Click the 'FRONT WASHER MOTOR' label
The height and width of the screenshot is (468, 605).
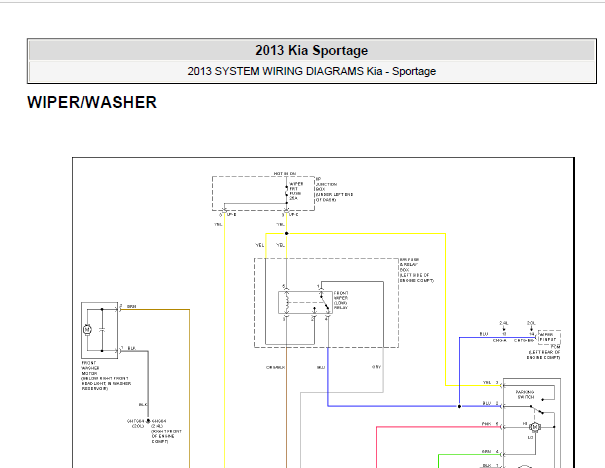[x=90, y=368]
